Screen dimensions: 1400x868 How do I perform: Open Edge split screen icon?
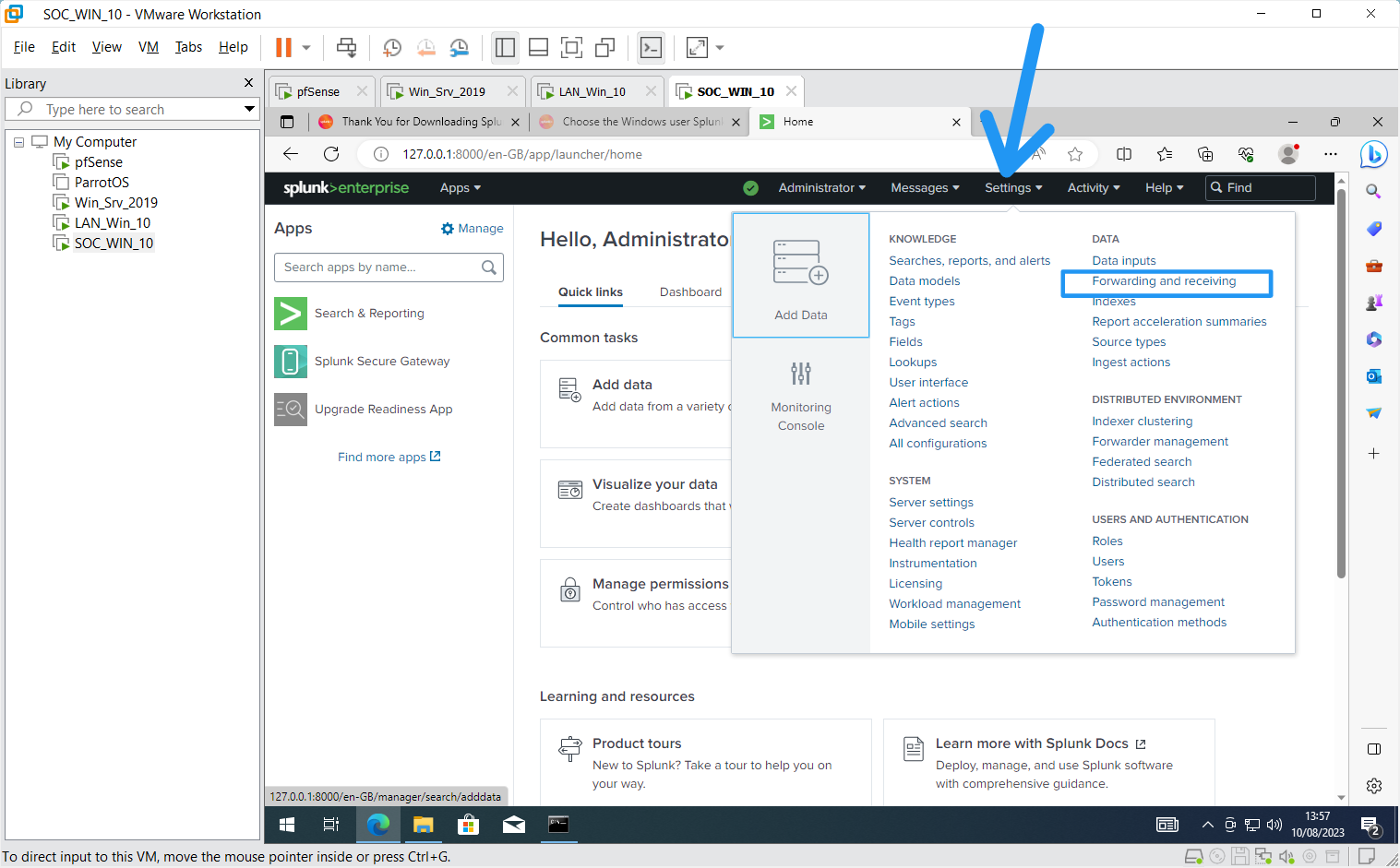click(x=1124, y=154)
